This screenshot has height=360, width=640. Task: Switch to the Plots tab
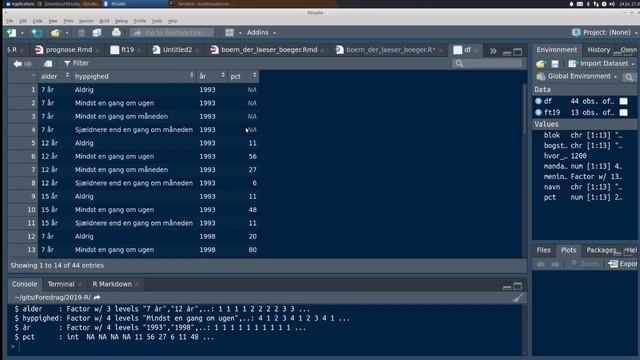[568, 250]
